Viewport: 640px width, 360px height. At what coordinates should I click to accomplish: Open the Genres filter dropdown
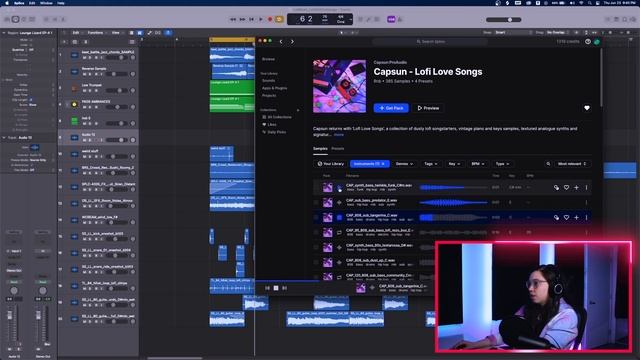click(404, 164)
